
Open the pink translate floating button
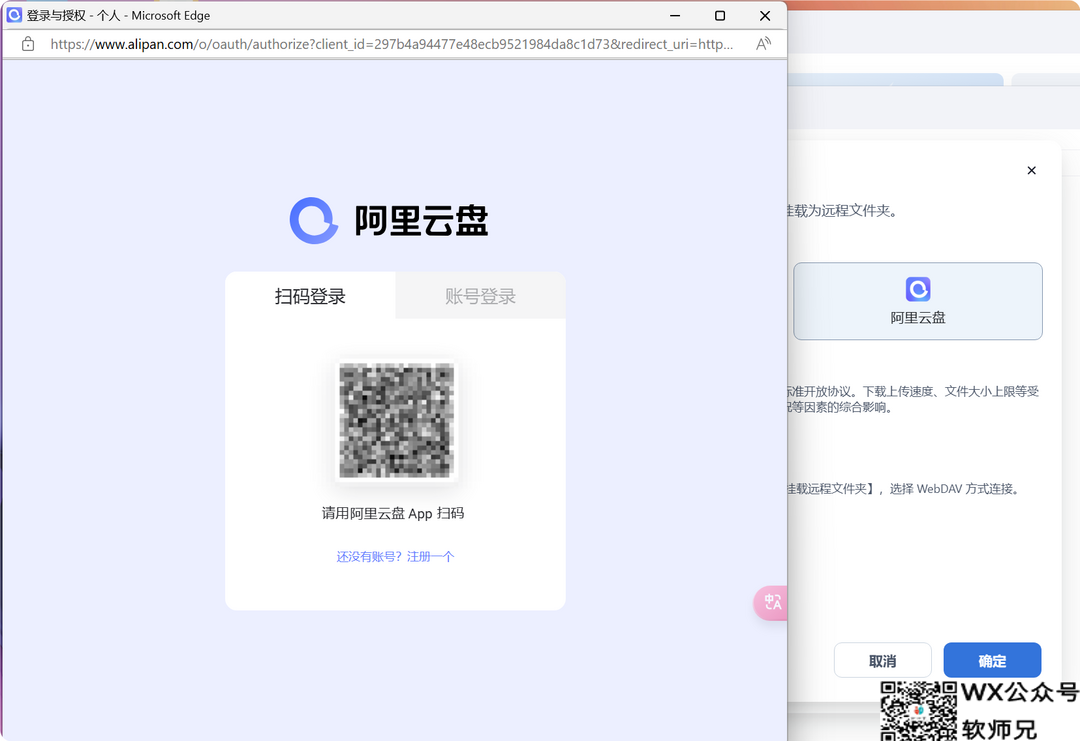[771, 603]
